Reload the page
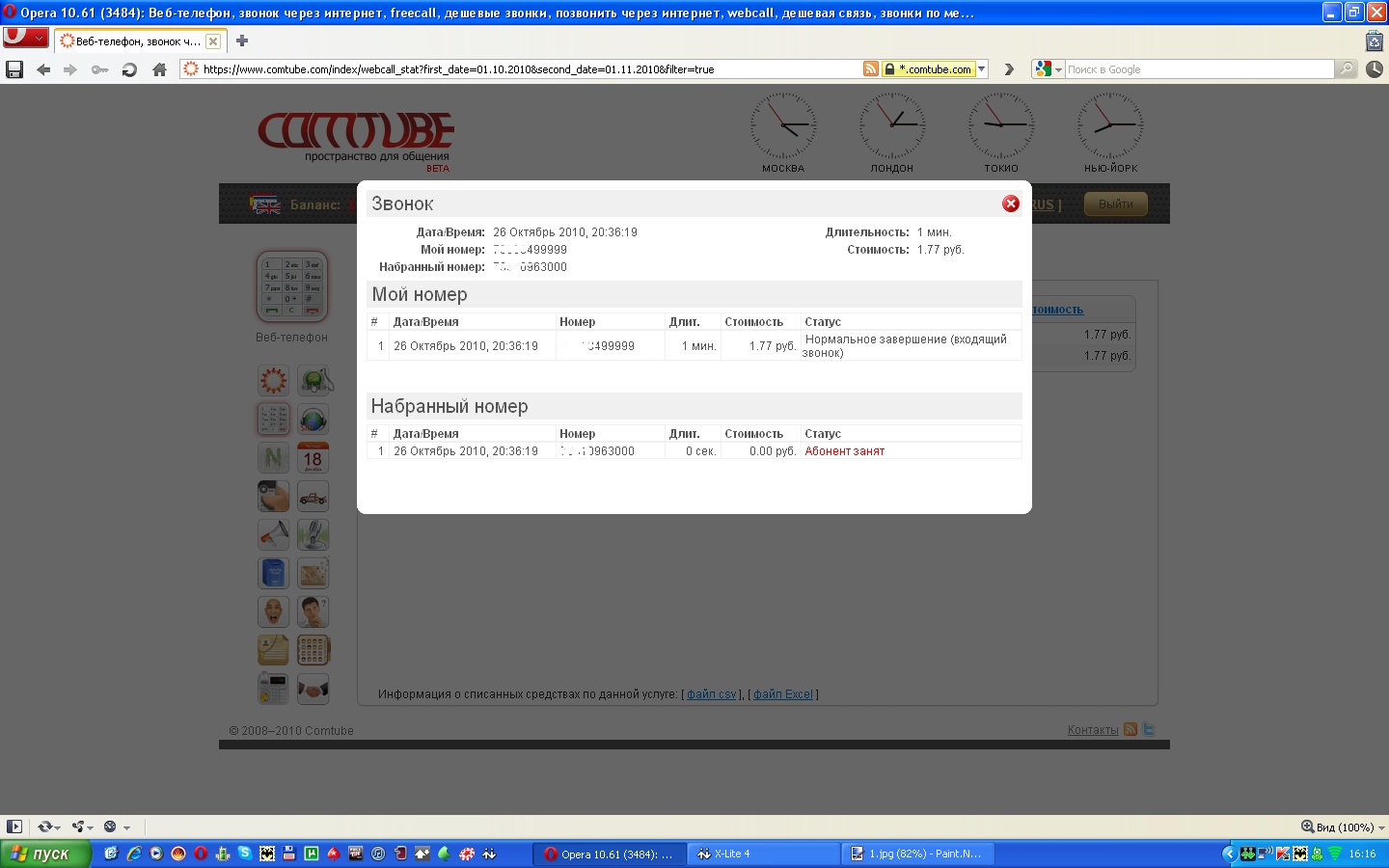 [129, 69]
